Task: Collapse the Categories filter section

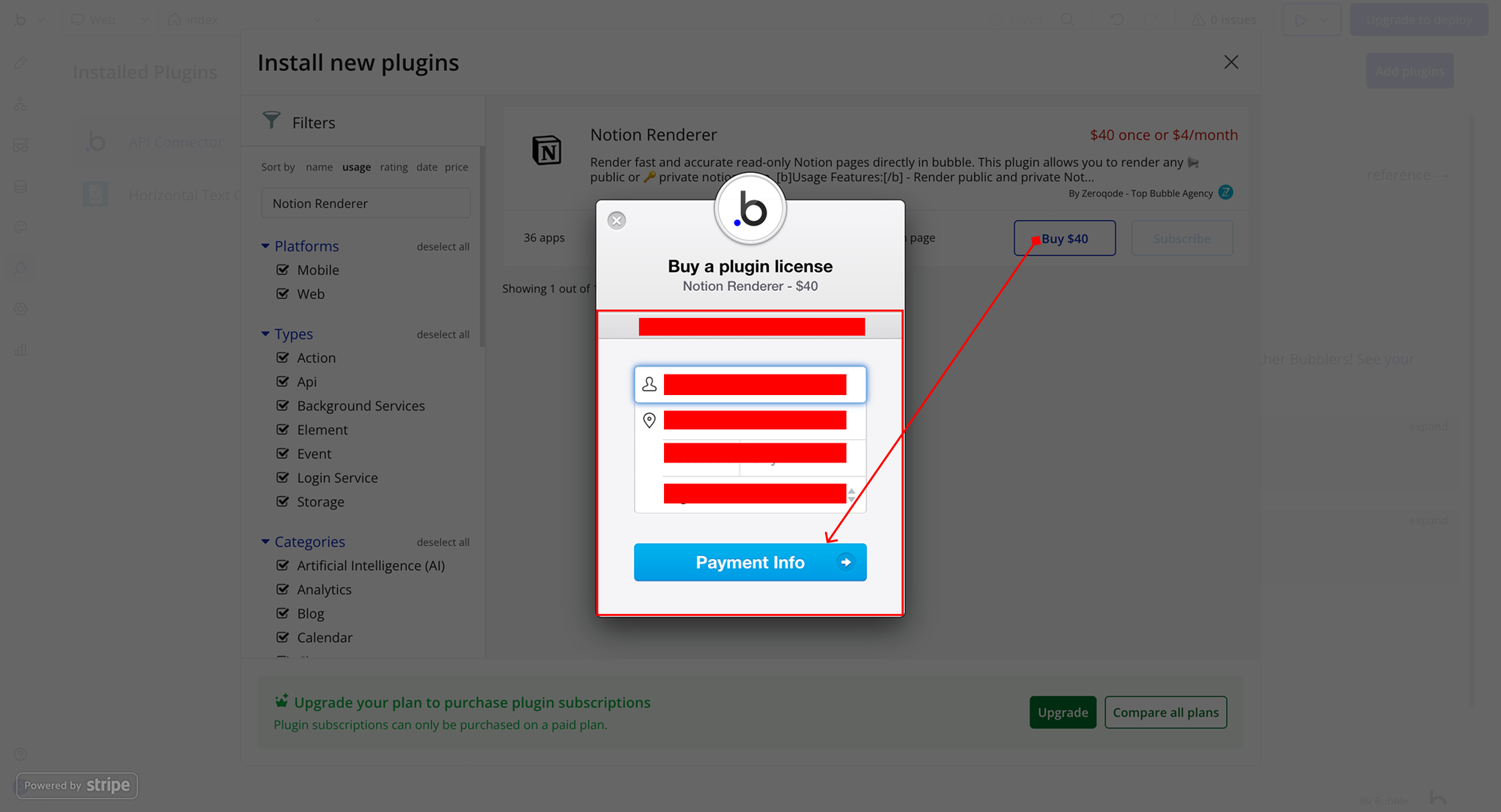Action: point(265,542)
